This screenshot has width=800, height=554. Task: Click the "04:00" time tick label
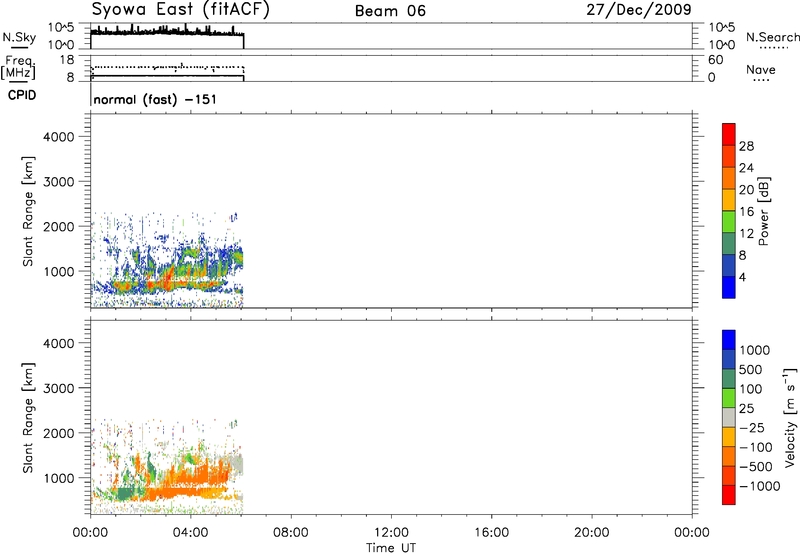point(190,533)
